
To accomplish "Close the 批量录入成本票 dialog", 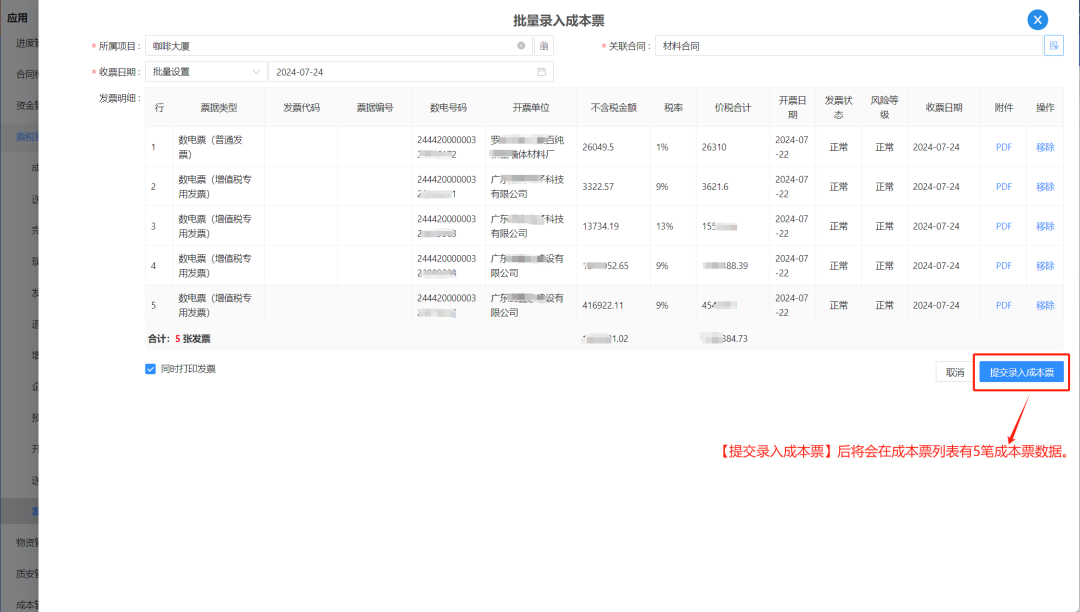I will (x=1037, y=20).
